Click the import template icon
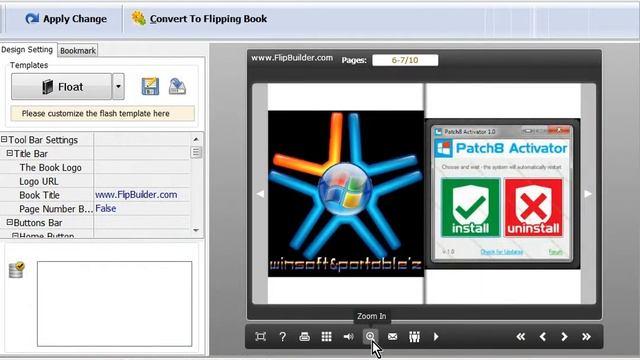This screenshot has height=360, width=640. pos(177,87)
